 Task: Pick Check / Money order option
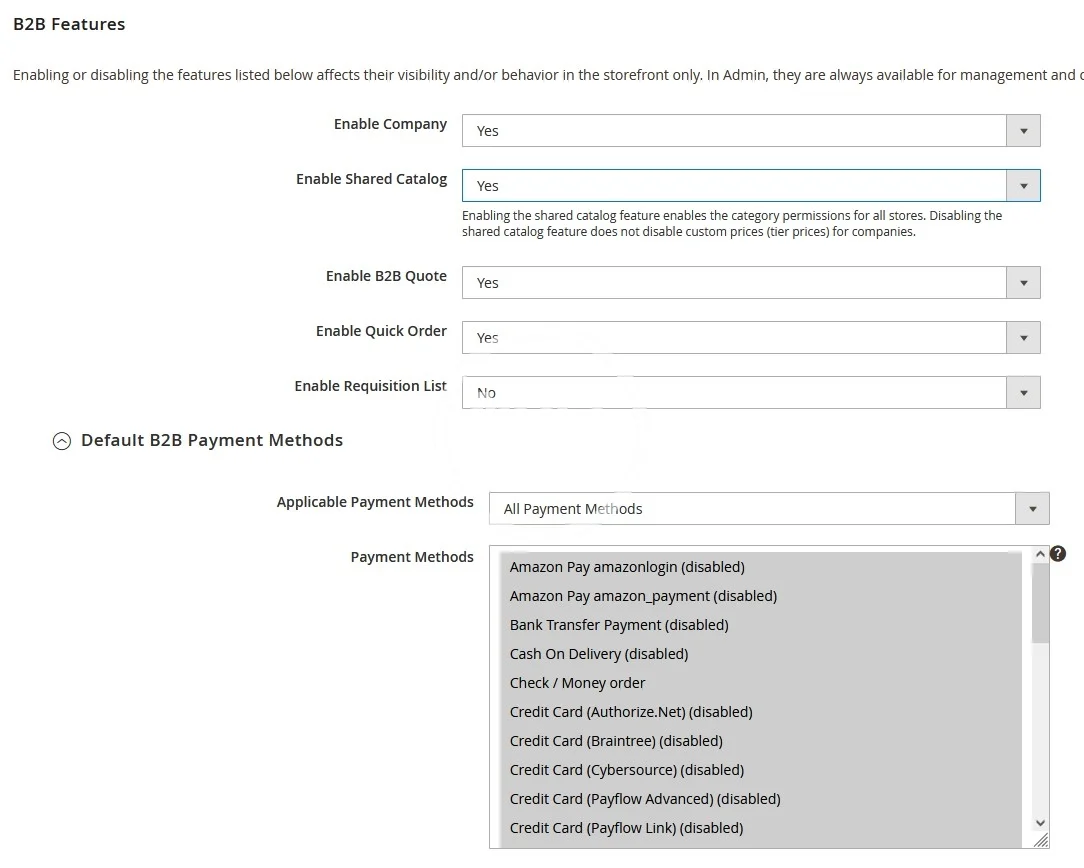(x=577, y=683)
